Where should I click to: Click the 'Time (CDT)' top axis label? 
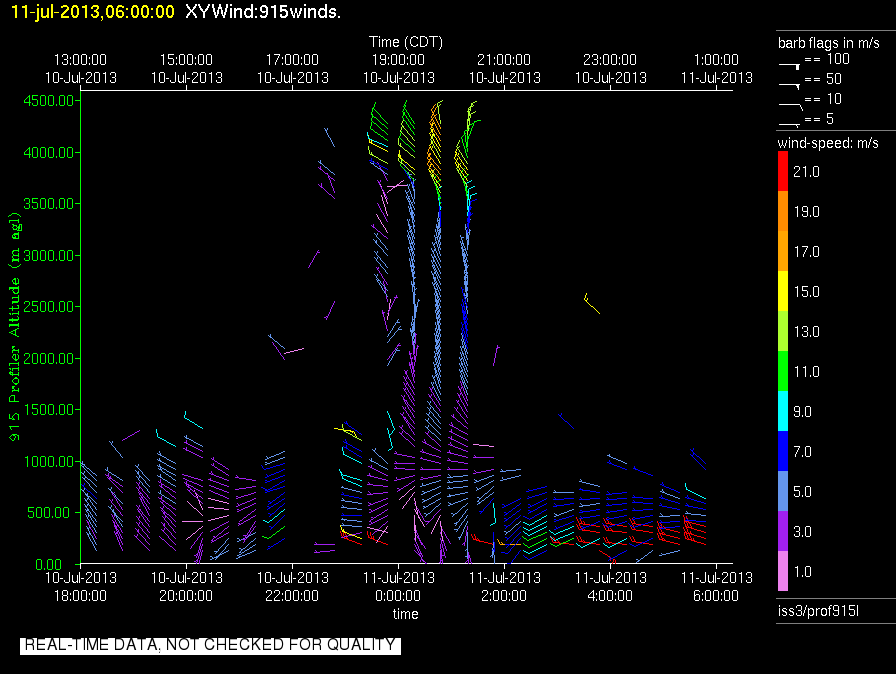click(x=406, y=42)
